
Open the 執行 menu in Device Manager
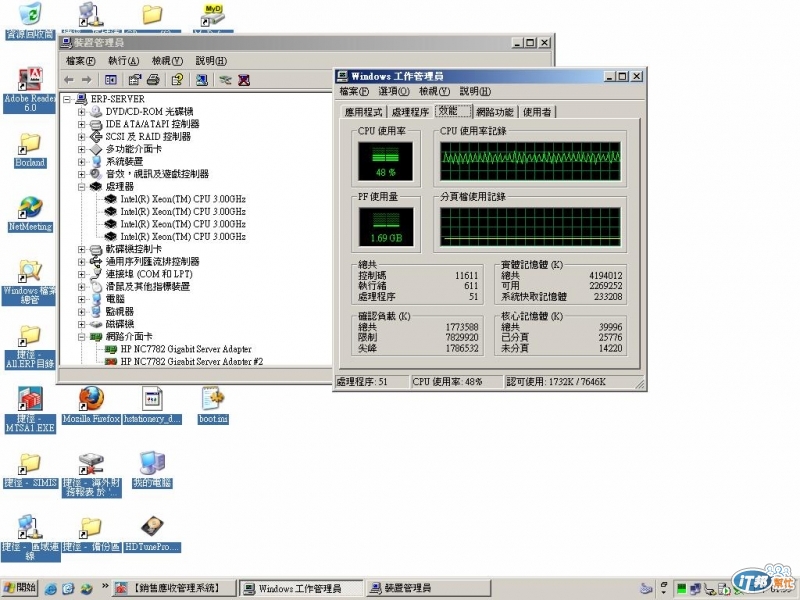coord(123,61)
